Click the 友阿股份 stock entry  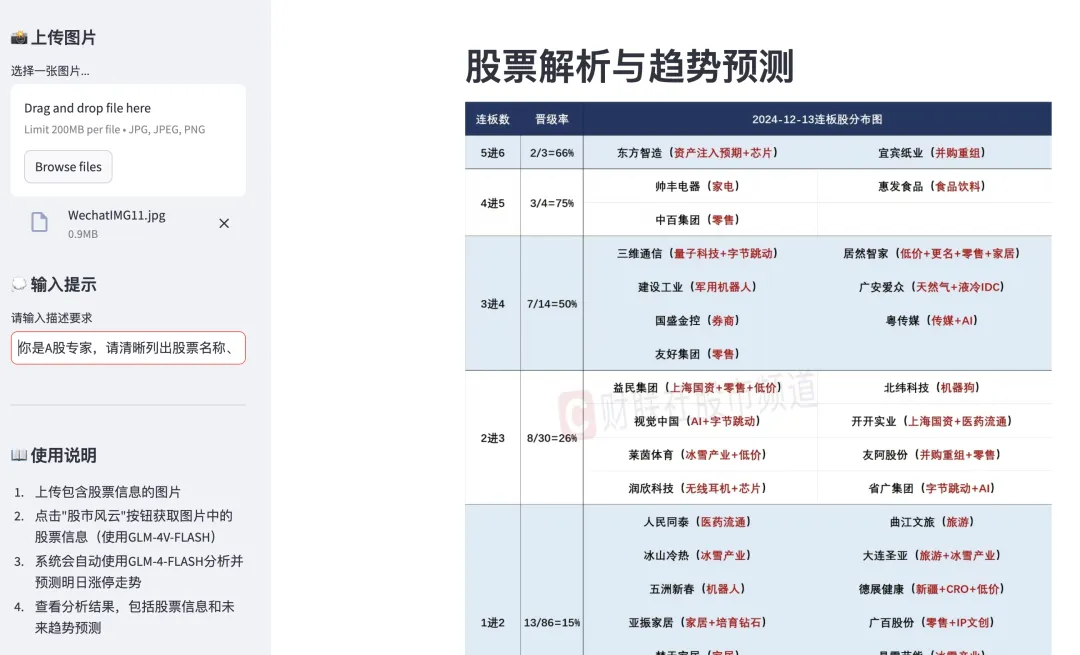click(x=932, y=455)
